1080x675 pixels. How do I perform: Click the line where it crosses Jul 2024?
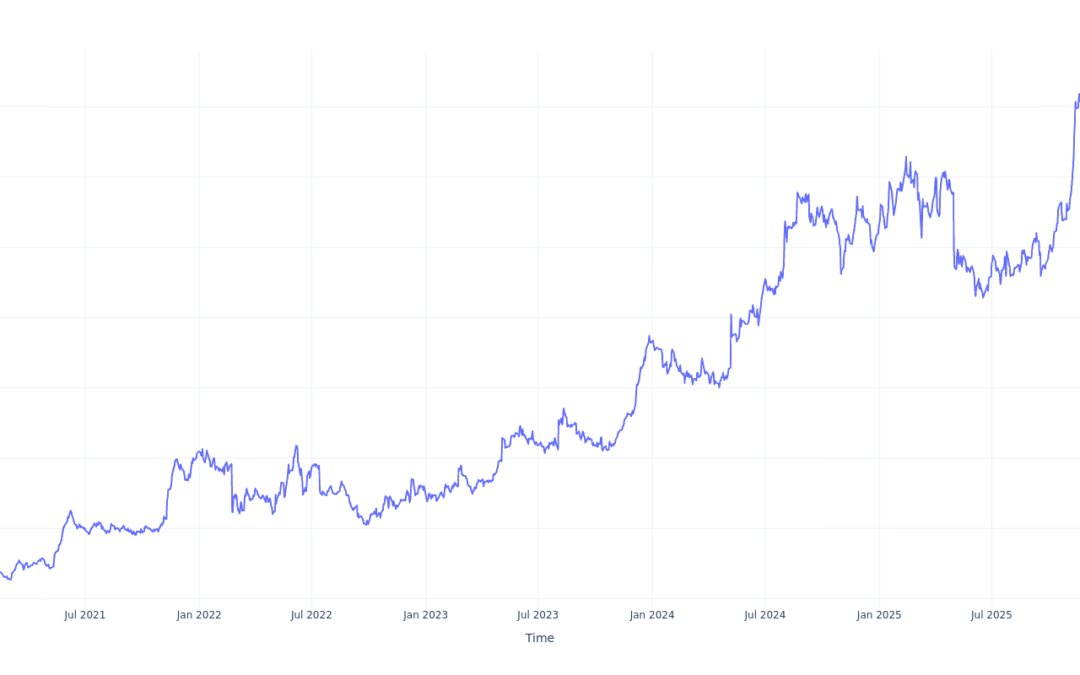tap(765, 283)
